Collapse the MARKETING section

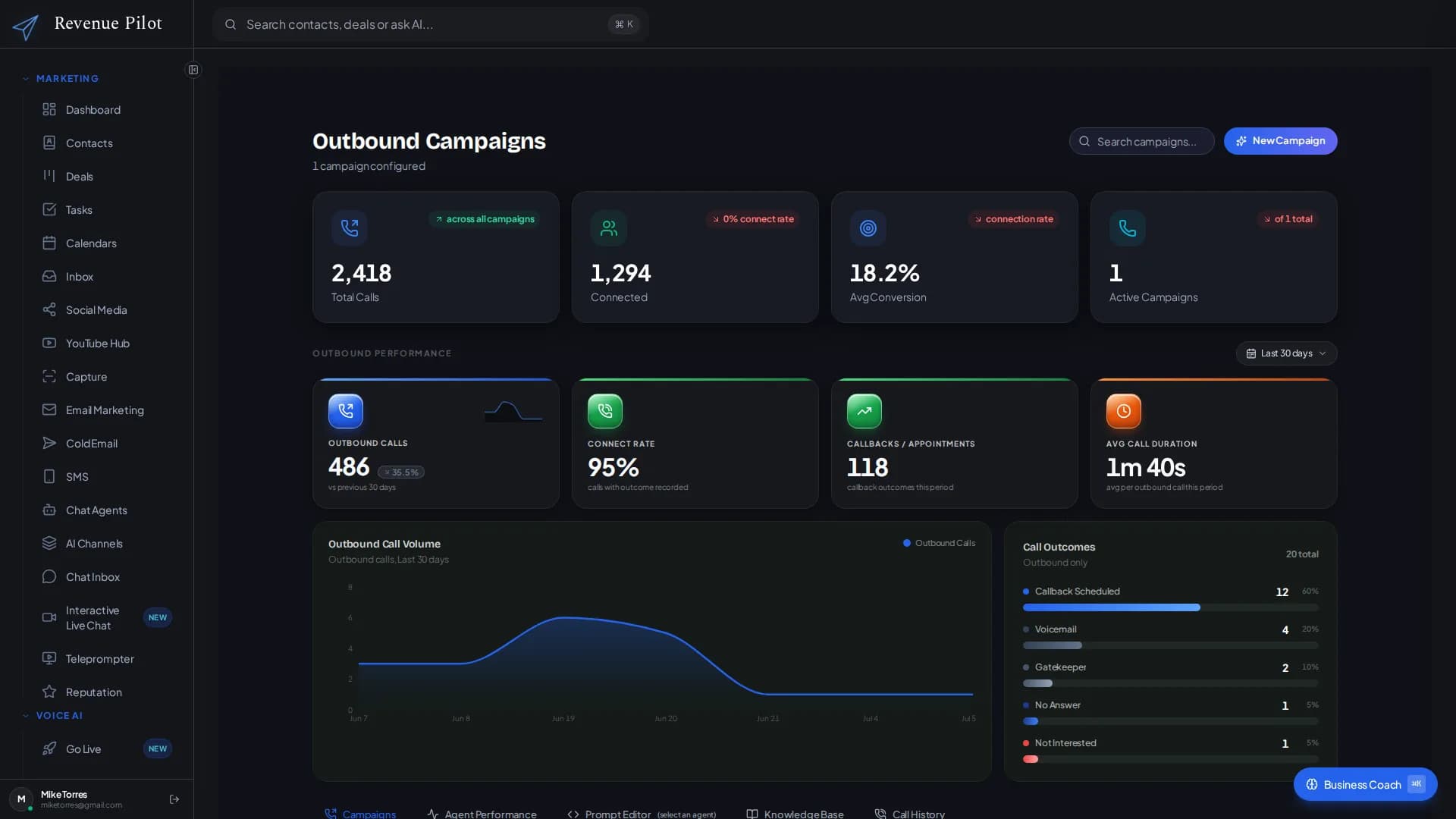[x=61, y=78]
